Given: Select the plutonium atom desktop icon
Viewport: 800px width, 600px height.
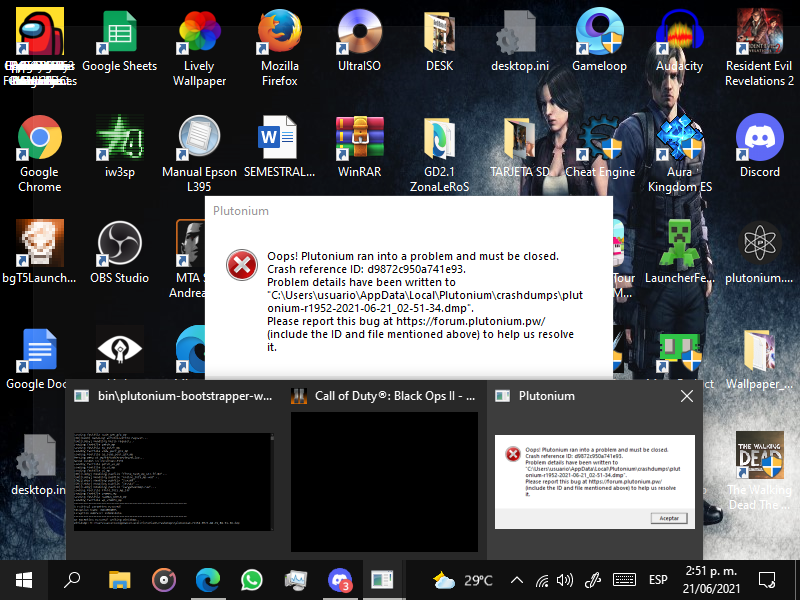Looking at the screenshot, I should (x=759, y=252).
